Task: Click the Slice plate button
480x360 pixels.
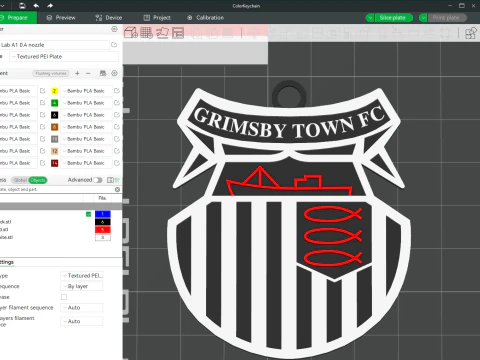Action: 393,18
